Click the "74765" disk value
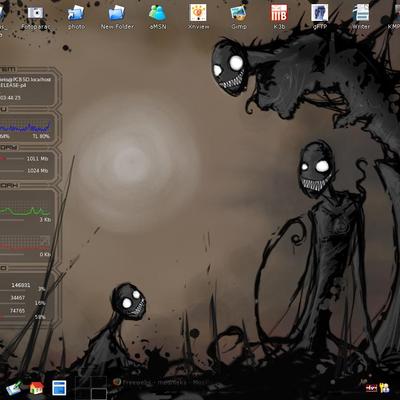The image size is (400, 400). (x=18, y=311)
